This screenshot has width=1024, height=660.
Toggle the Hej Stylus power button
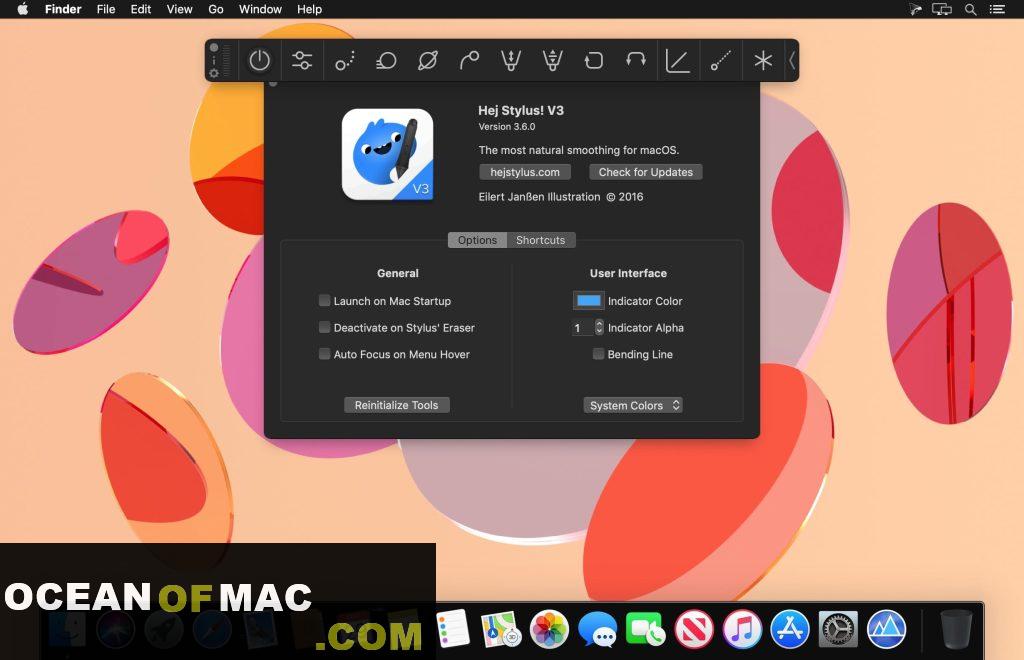[259, 61]
